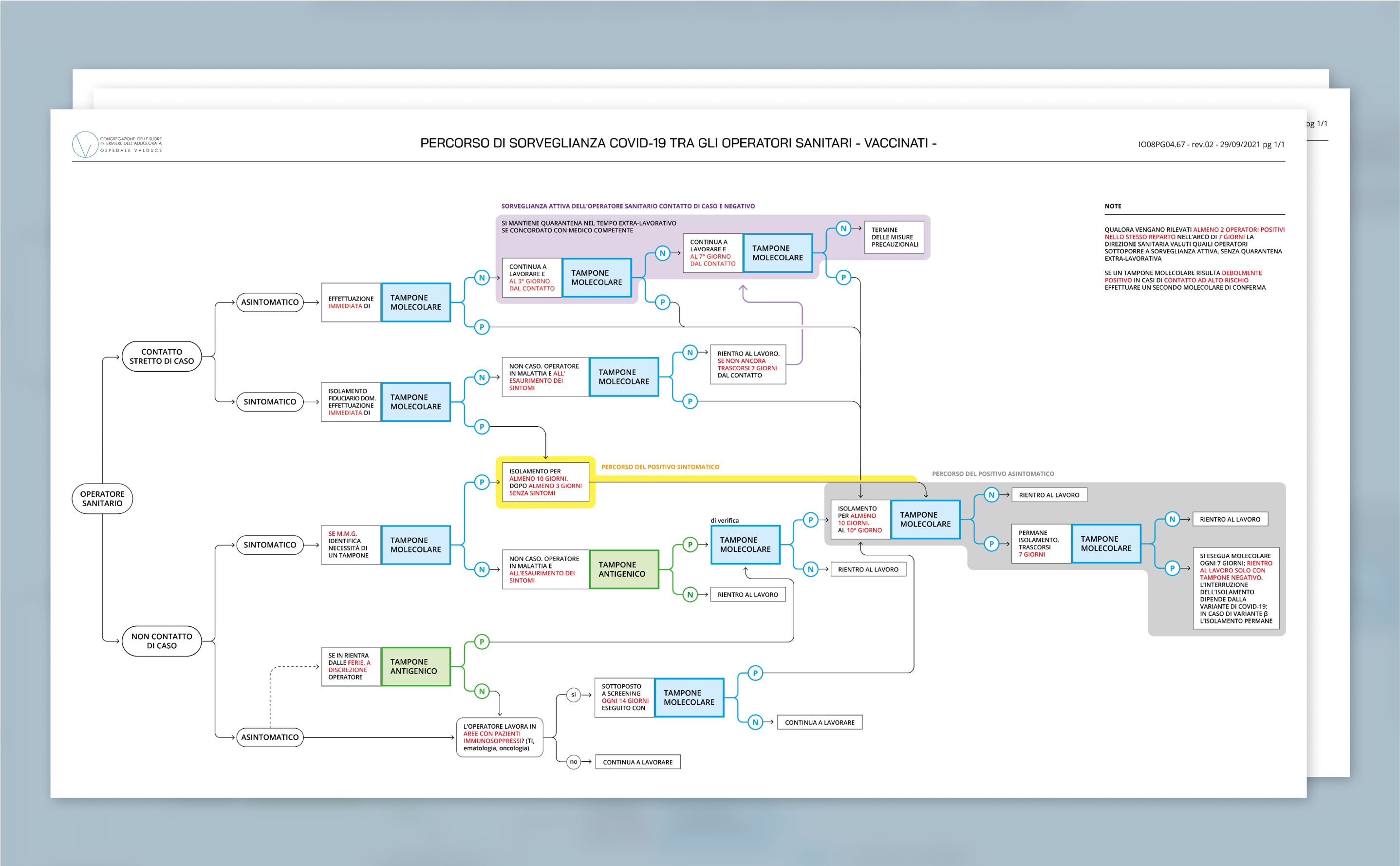The height and width of the screenshot is (866, 1400).
Task: Click the green TAMPONE ANTIGENICO box after ferie
Action: 415,666
